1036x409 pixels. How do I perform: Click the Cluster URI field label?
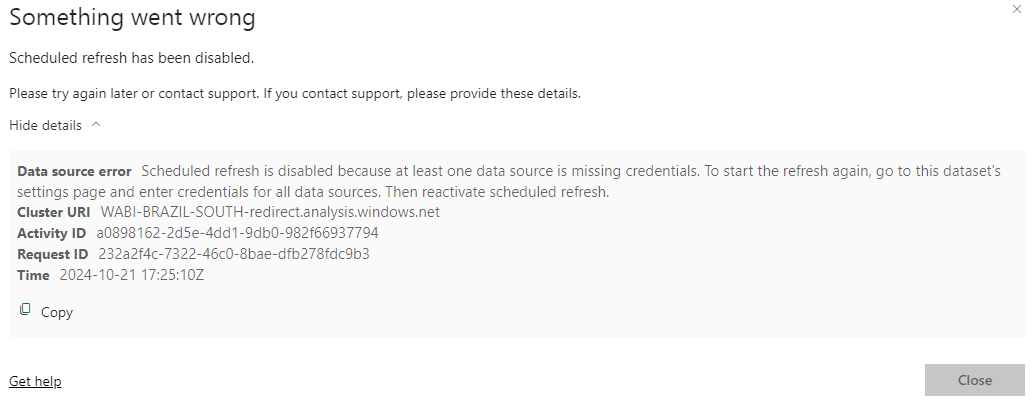(x=55, y=212)
